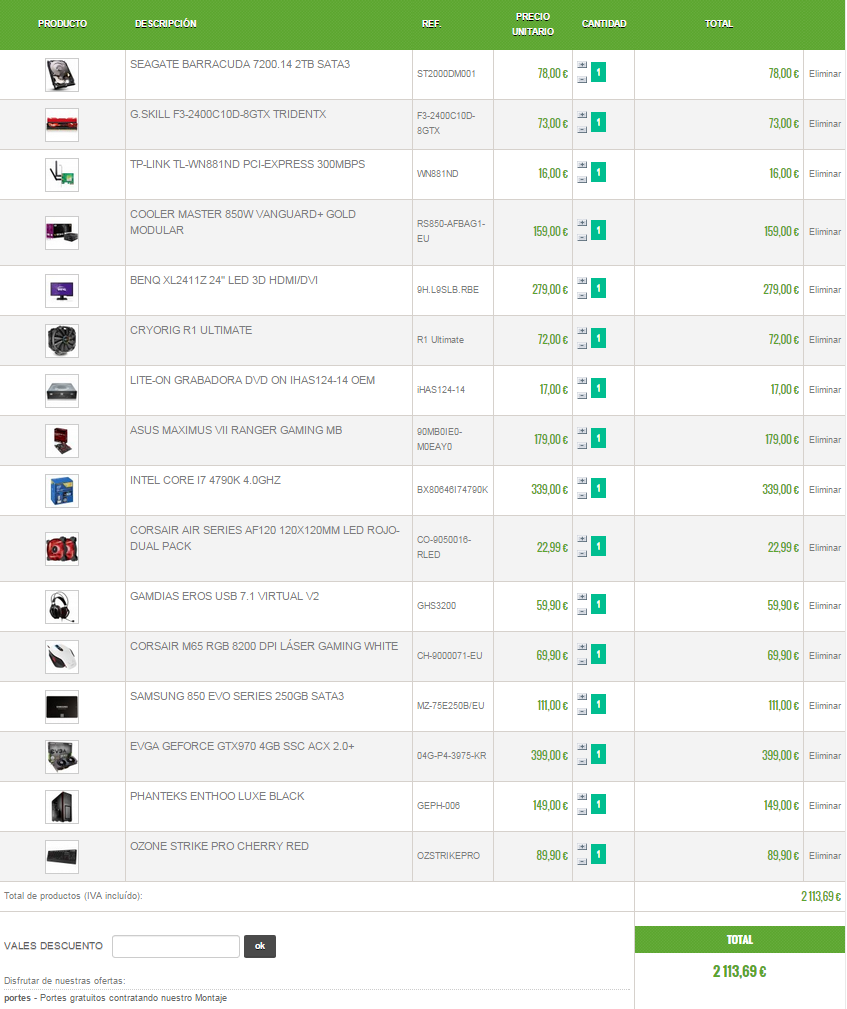This screenshot has height=1009, width=847.
Task: Open G.Skill TridentX red RAM thumbnail
Action: tap(62, 125)
